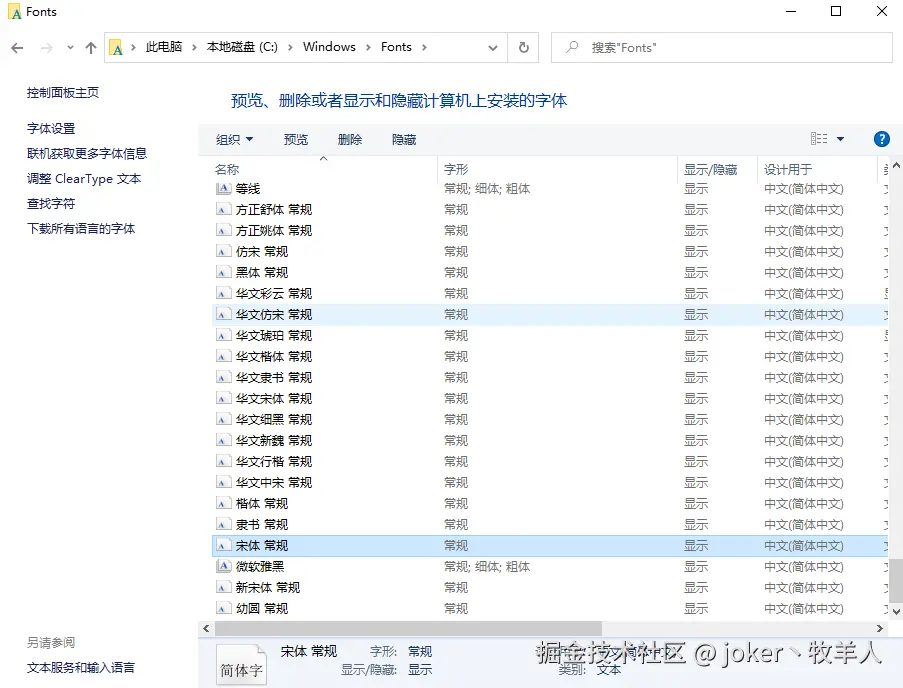
Task: Click the Back navigation arrow
Action: [17, 47]
